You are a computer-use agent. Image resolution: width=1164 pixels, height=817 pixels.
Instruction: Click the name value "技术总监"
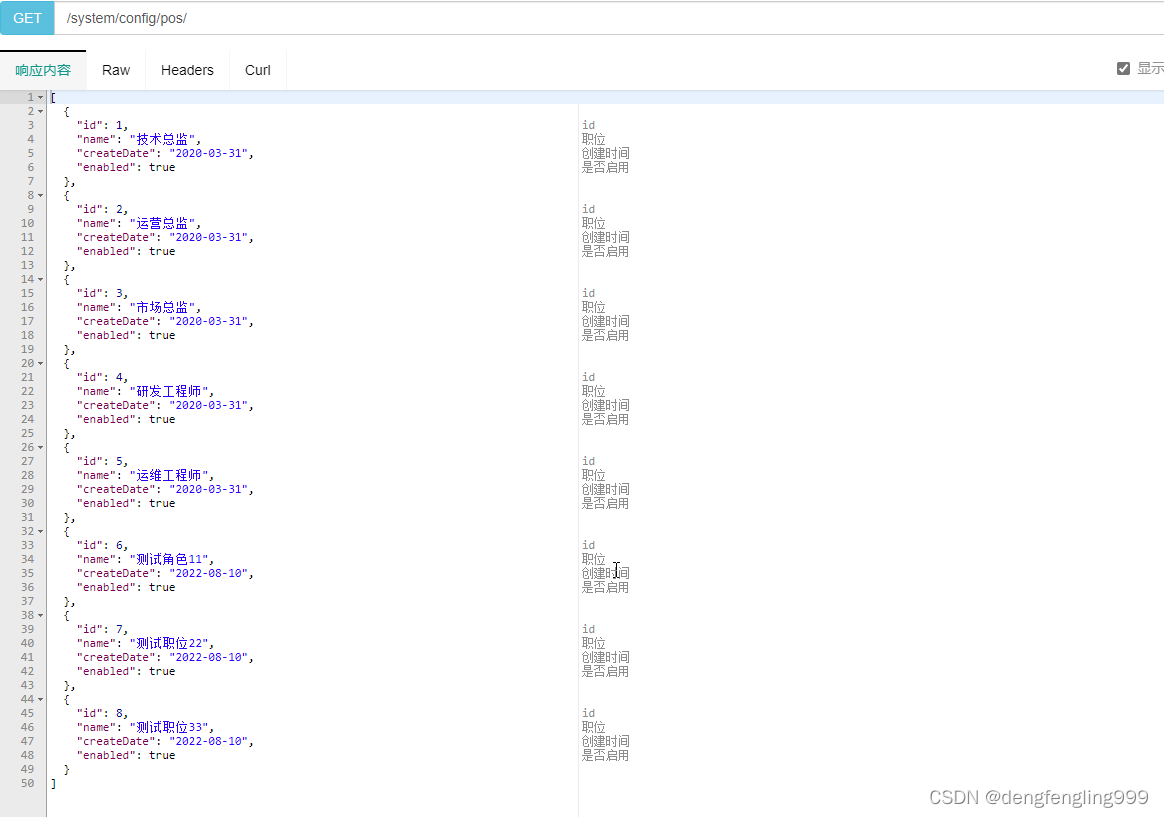[163, 139]
